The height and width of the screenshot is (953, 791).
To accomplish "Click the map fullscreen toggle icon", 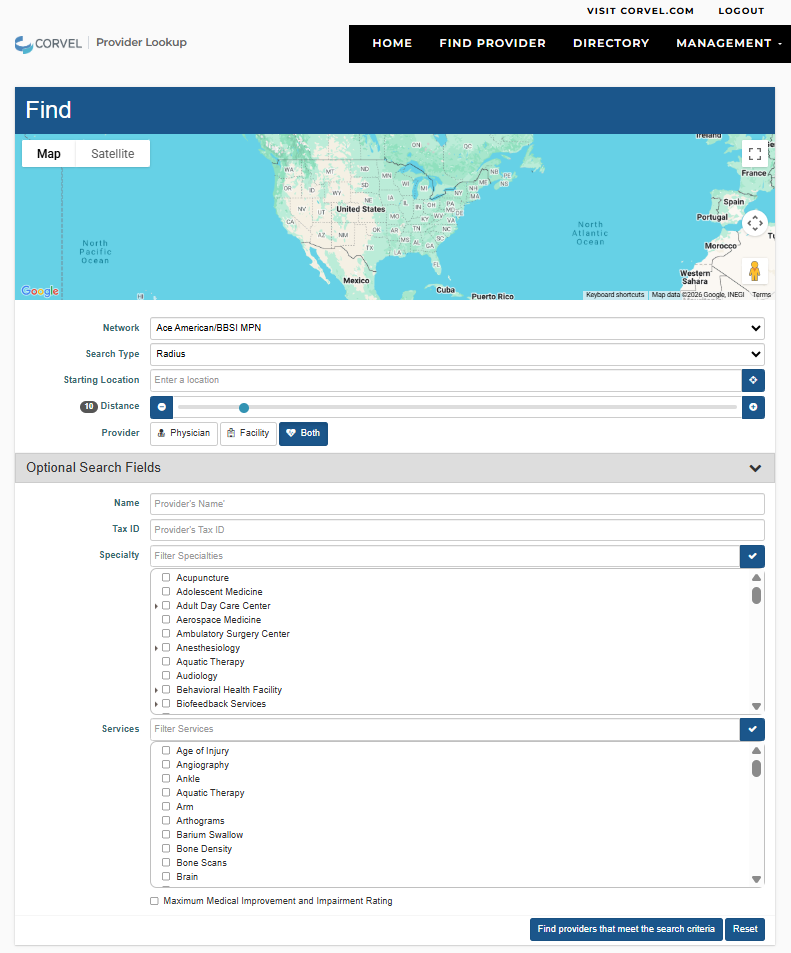I will [x=755, y=154].
